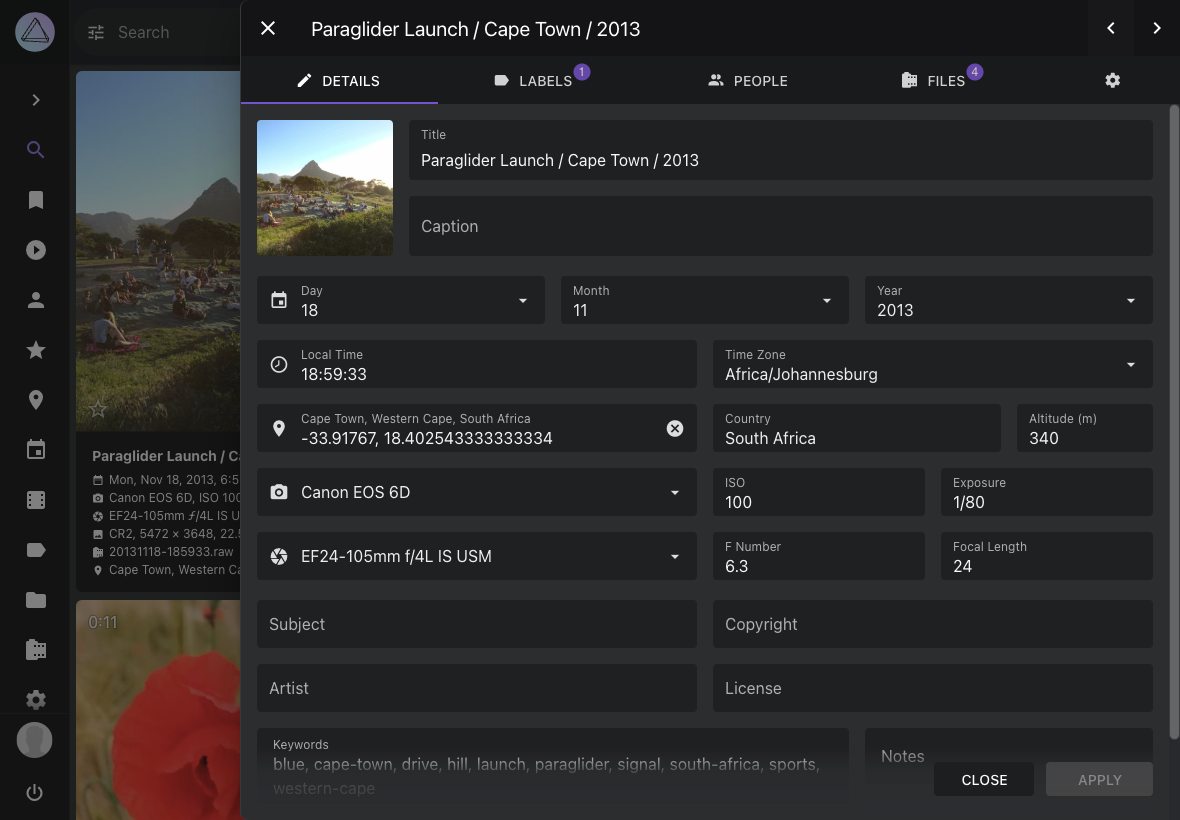The width and height of the screenshot is (1180, 820).
Task: Click the APPLY button
Action: [1099, 779]
